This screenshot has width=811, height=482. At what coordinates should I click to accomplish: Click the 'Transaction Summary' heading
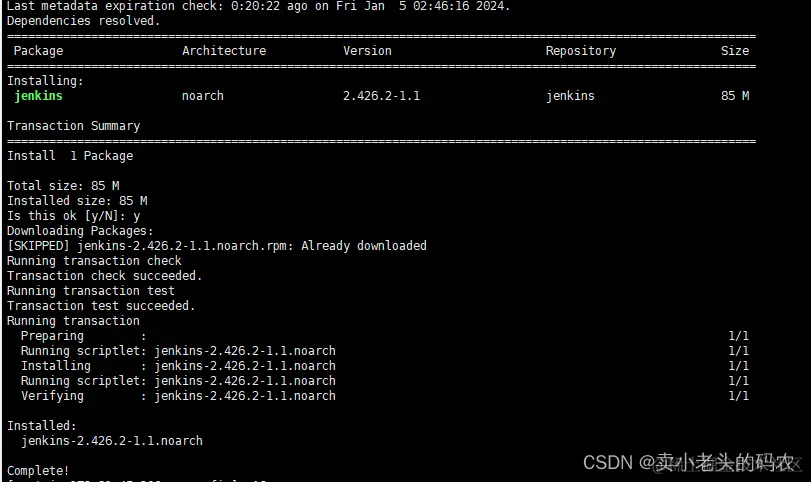tap(73, 126)
